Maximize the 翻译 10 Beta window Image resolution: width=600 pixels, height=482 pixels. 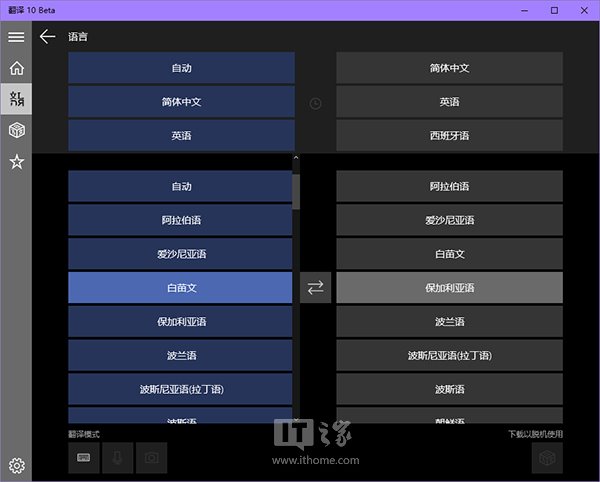click(x=554, y=10)
